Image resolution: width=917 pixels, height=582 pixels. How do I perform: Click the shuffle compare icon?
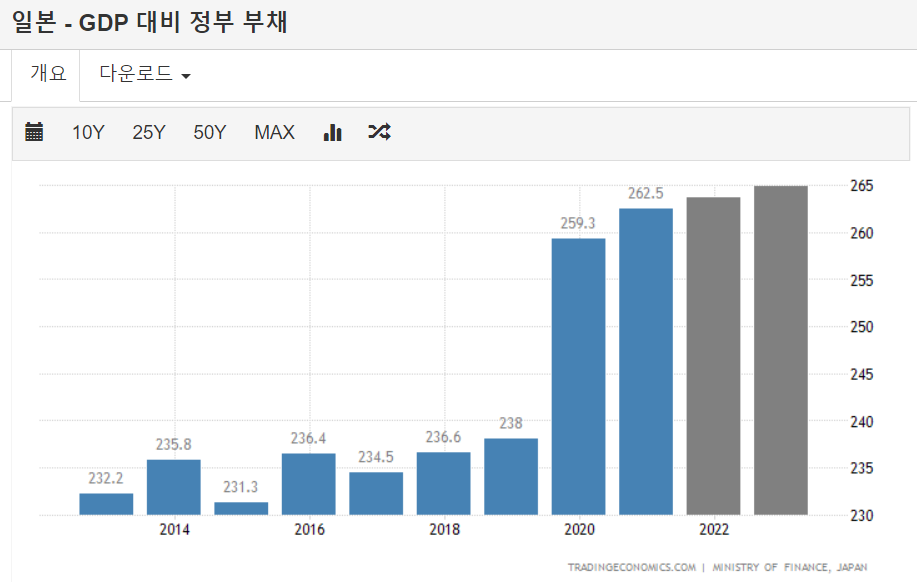tap(379, 132)
